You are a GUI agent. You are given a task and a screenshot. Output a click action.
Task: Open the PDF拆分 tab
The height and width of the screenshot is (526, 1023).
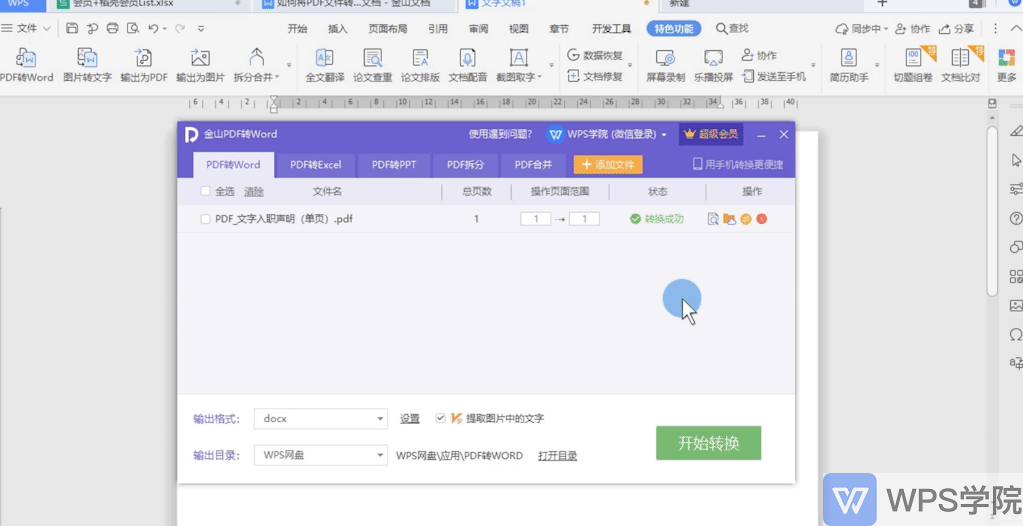(466, 165)
